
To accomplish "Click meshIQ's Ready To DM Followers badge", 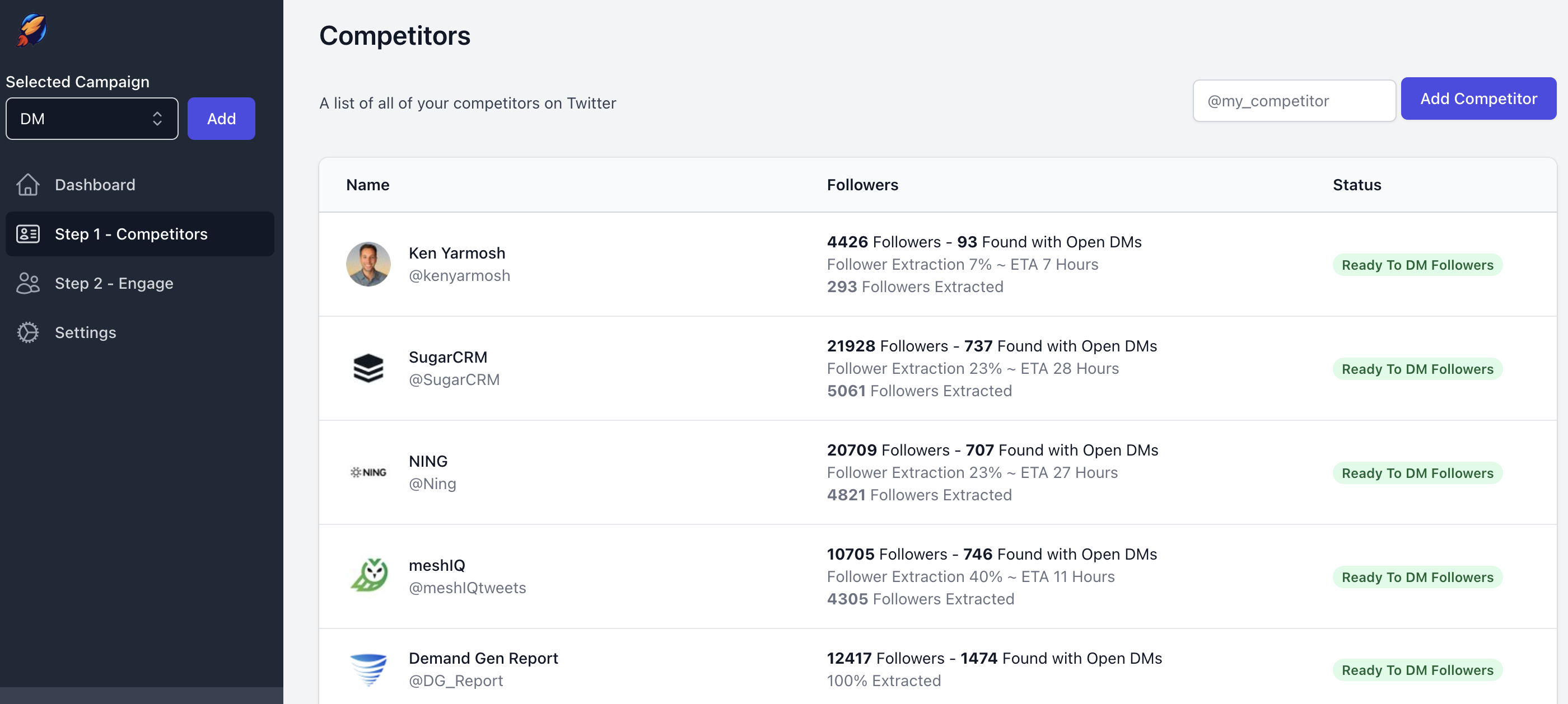I will (1416, 577).
